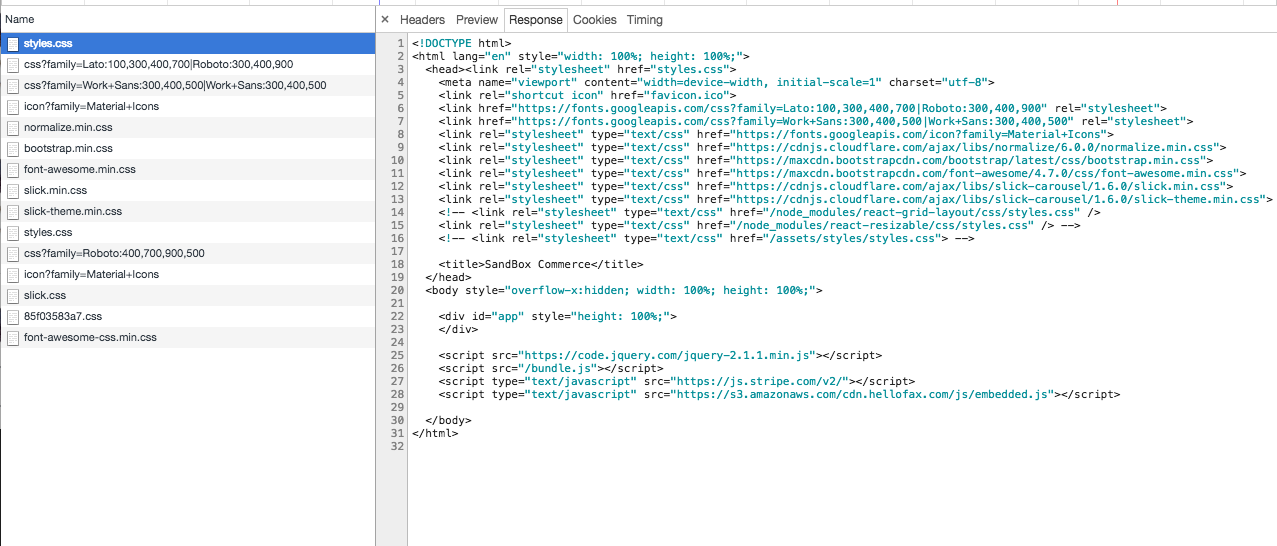
Task: Click file icon beside bootstrap.min.css
Action: (x=13, y=149)
